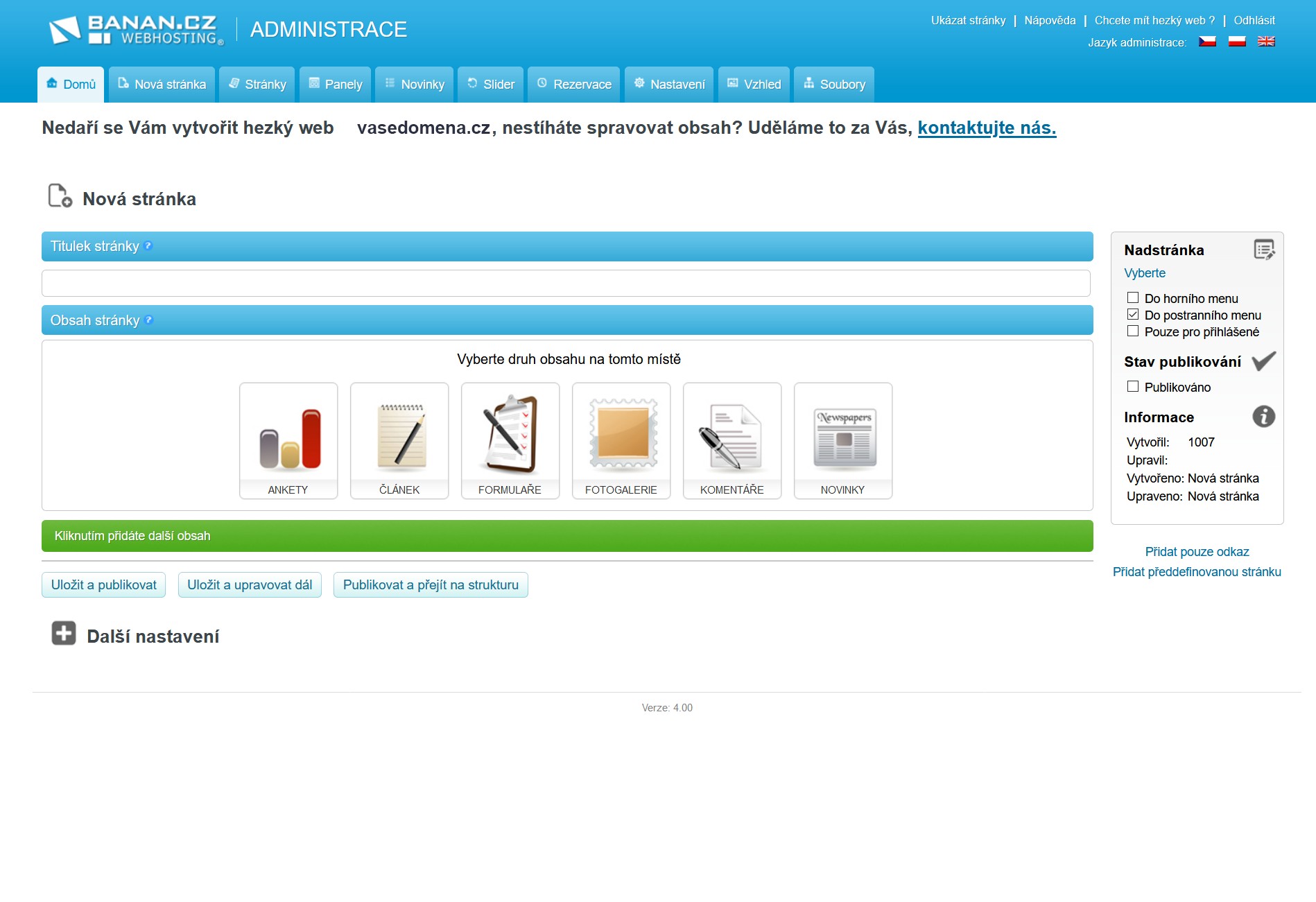Switch to the Nastavení tab
The height and width of the screenshot is (902, 1316).
tap(669, 85)
